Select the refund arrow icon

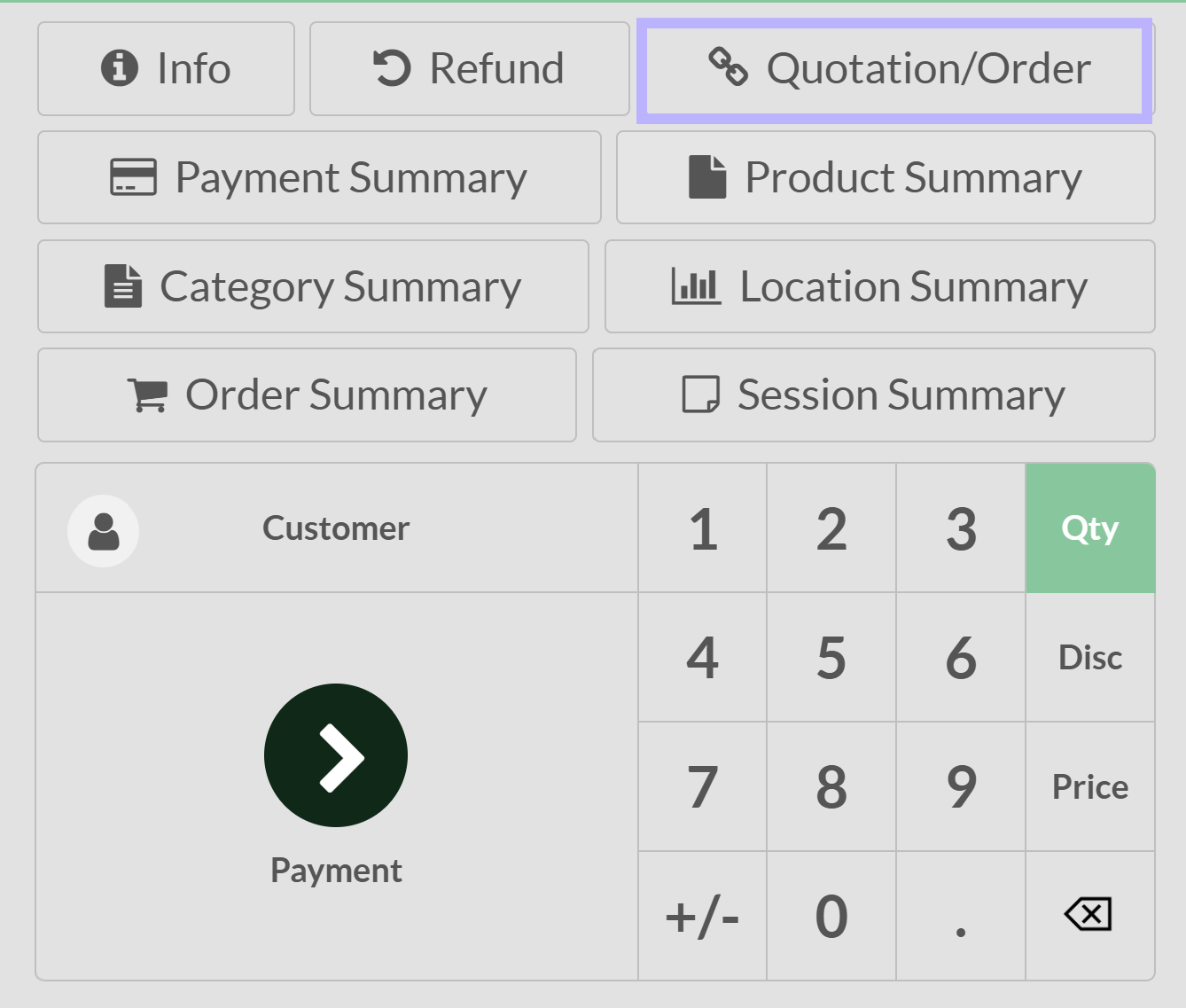point(393,67)
